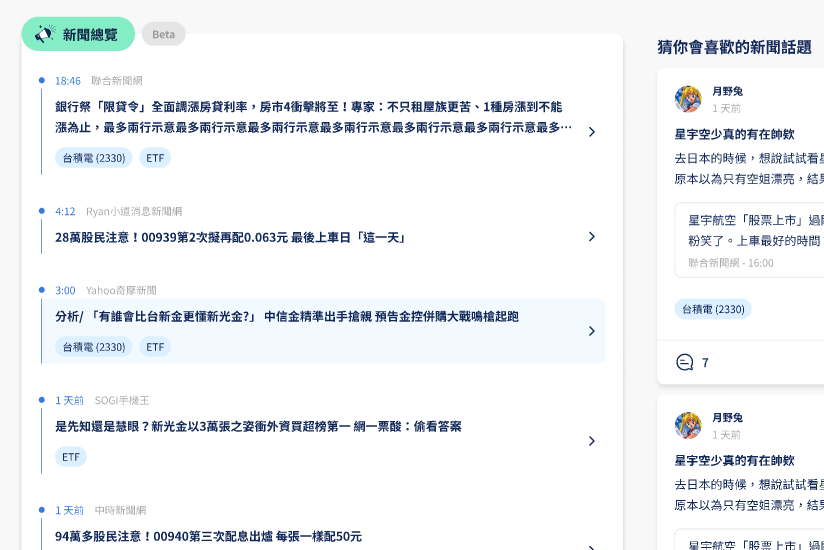Open chevron arrow for 28萬股民注意 article
Viewport: 824px width, 550px height.
(x=592, y=236)
